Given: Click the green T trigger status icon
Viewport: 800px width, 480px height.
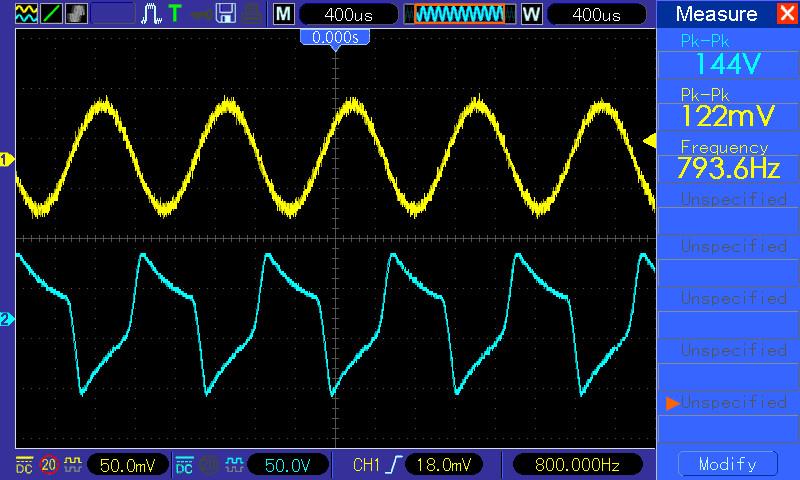Looking at the screenshot, I should pyautogui.click(x=175, y=14).
